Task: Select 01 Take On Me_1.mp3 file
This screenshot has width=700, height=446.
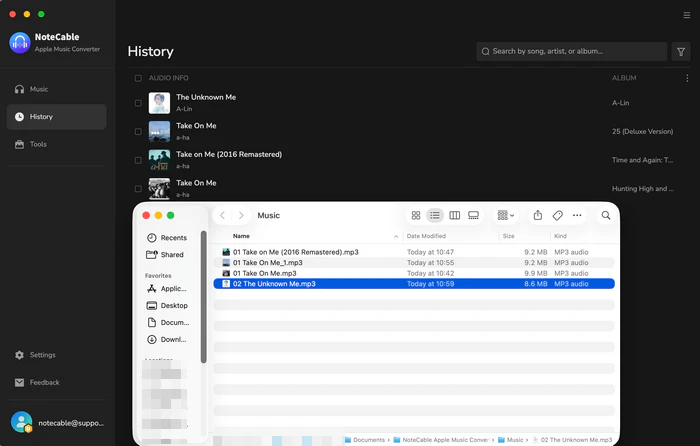Action: [414, 263]
